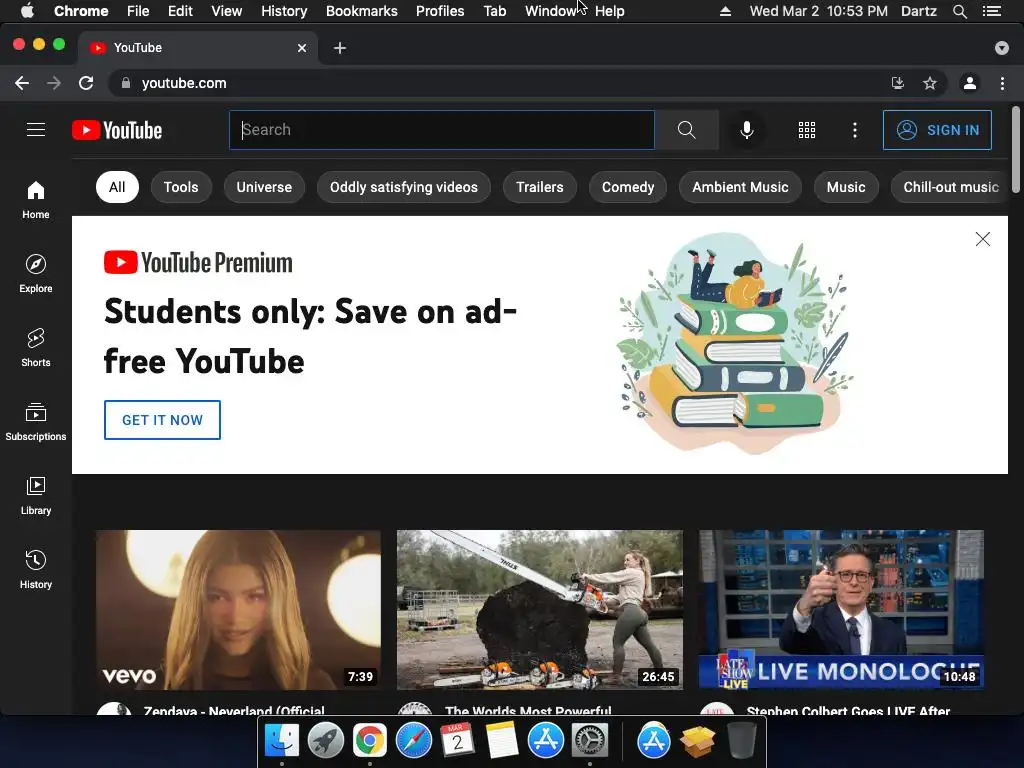Open Explore in sidebar

tap(36, 274)
